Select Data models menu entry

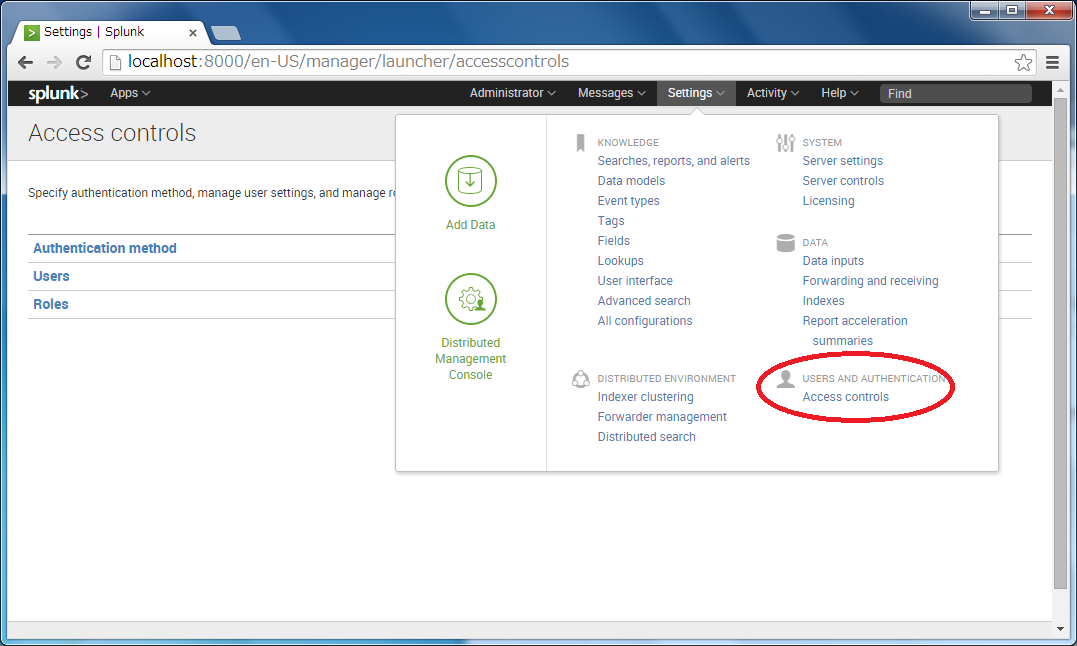point(631,181)
